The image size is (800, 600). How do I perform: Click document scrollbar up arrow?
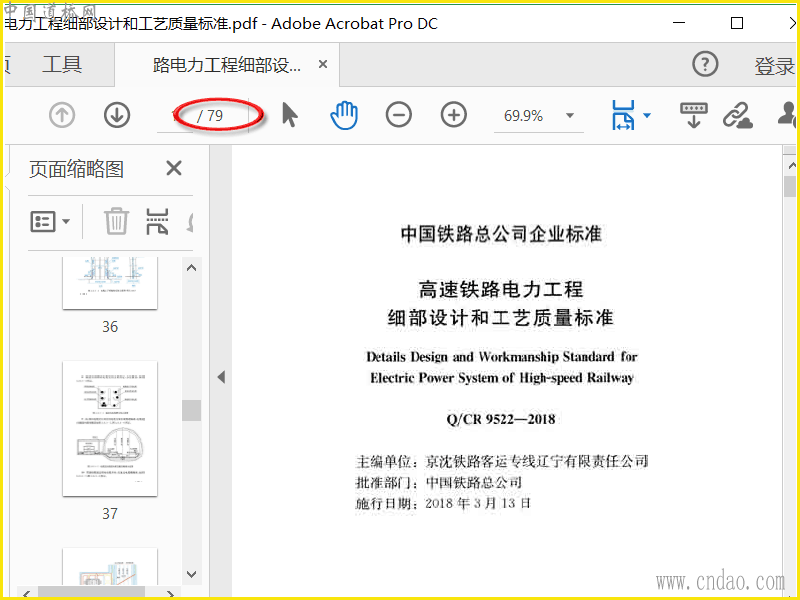coord(791,165)
